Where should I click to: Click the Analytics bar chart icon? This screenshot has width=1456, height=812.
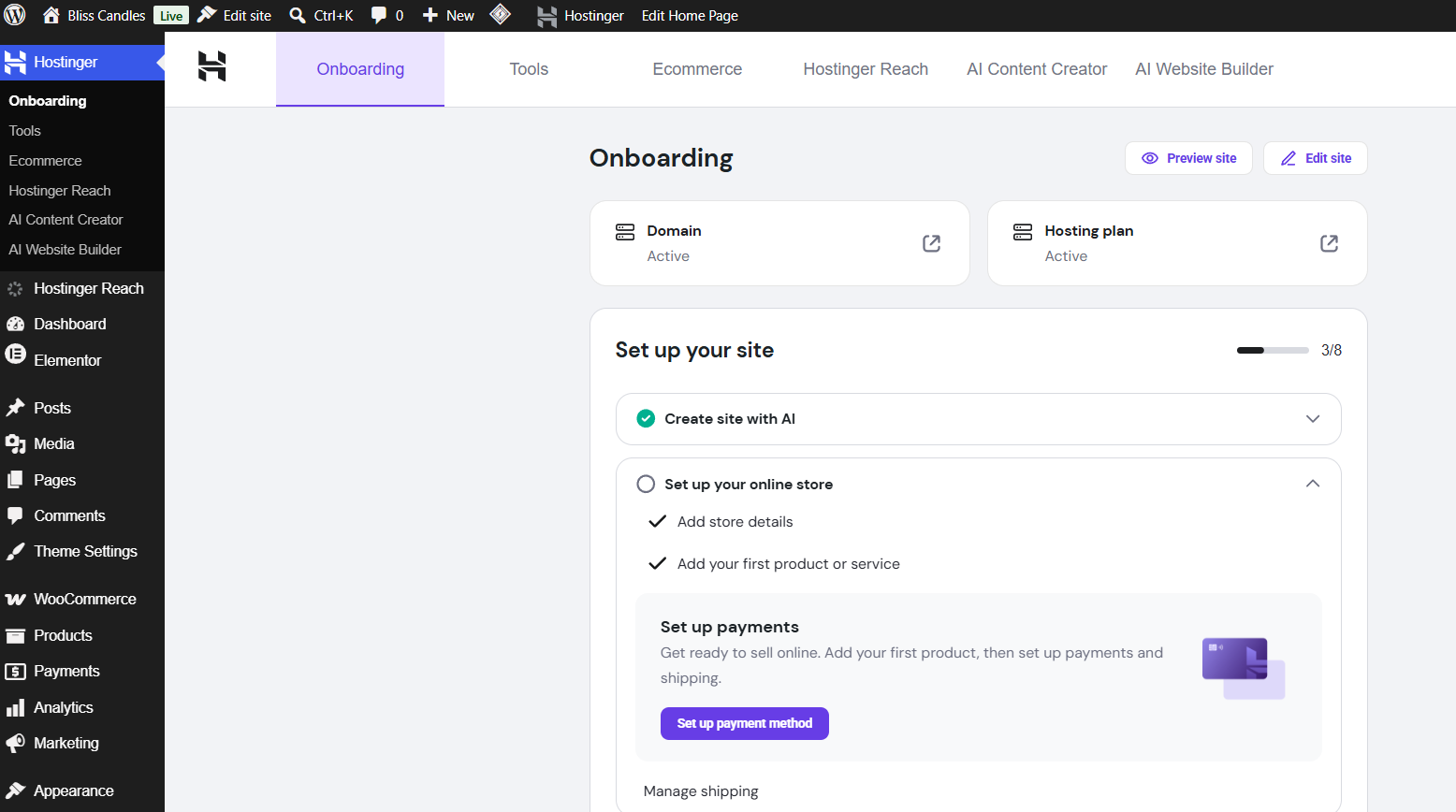click(x=15, y=708)
